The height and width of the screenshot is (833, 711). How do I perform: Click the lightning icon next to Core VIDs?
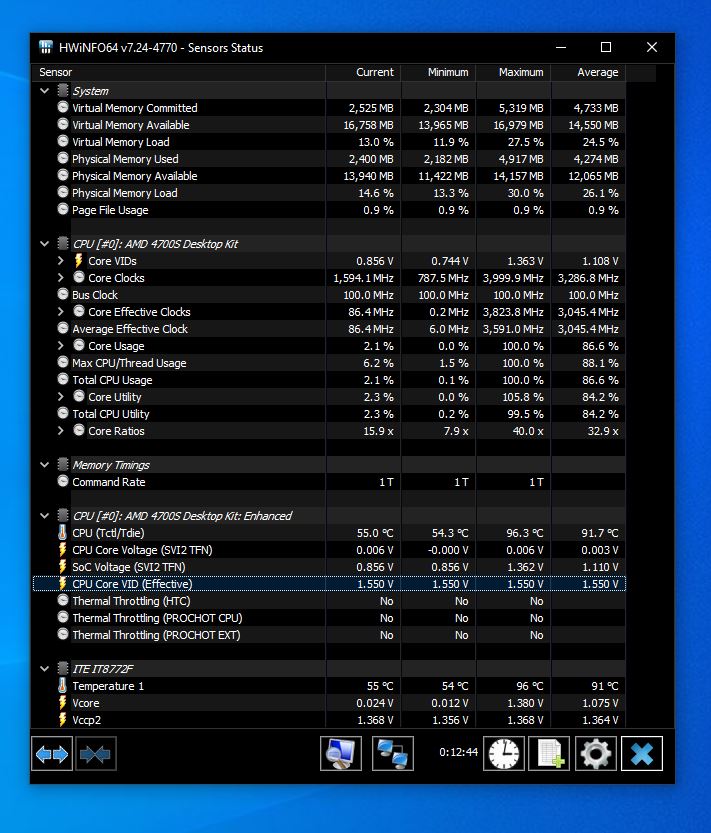click(79, 261)
